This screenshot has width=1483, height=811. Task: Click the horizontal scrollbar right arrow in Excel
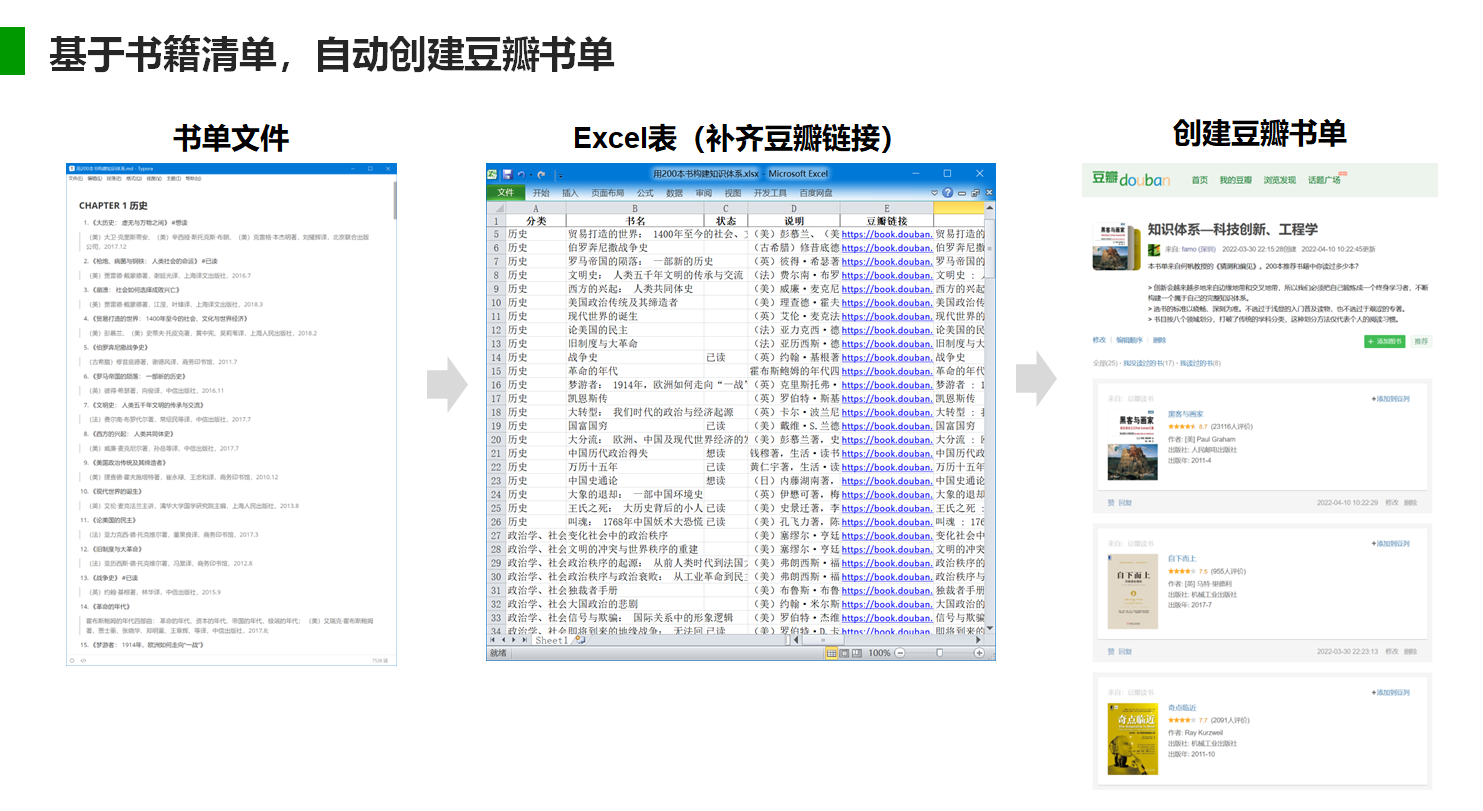tap(978, 640)
